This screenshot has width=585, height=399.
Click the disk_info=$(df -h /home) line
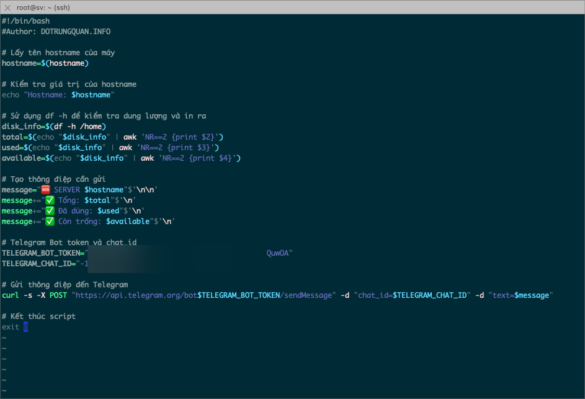(54, 126)
